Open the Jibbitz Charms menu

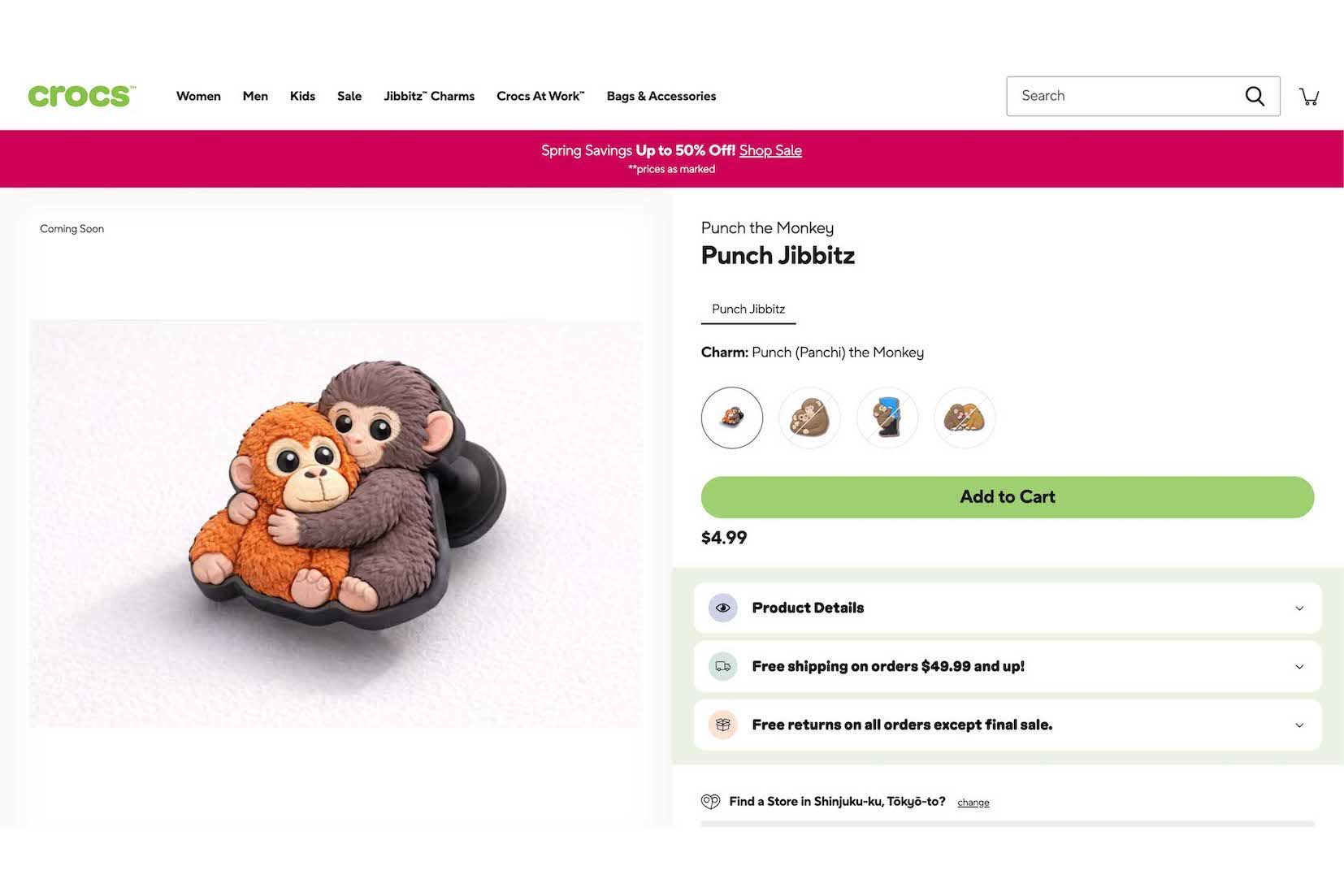pos(429,96)
